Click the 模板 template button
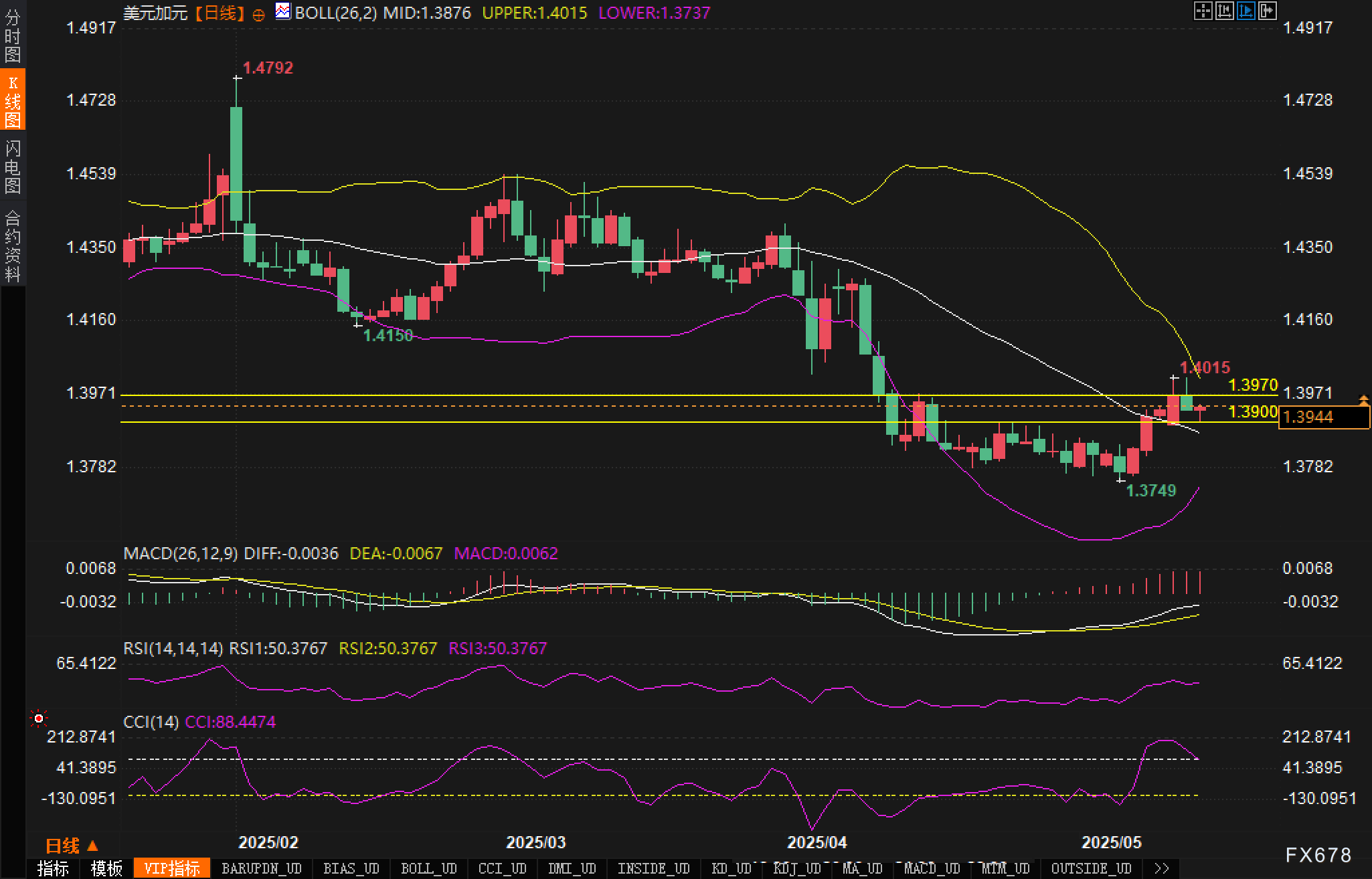1372x879 pixels. [107, 868]
